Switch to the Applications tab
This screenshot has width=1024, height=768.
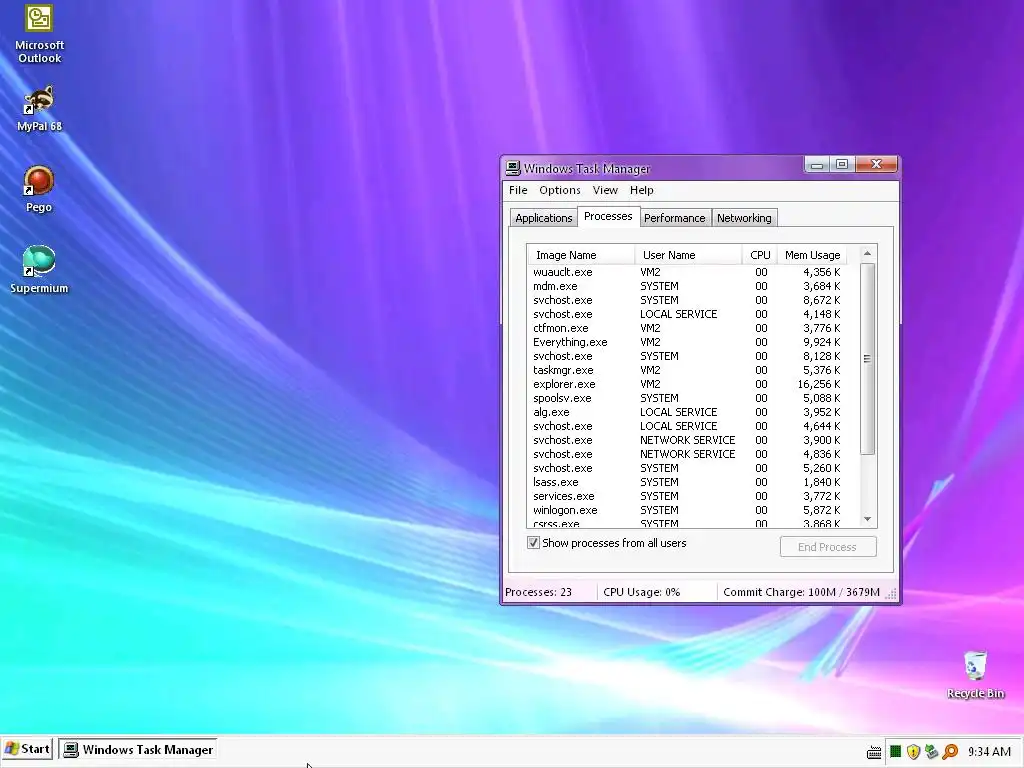[543, 218]
